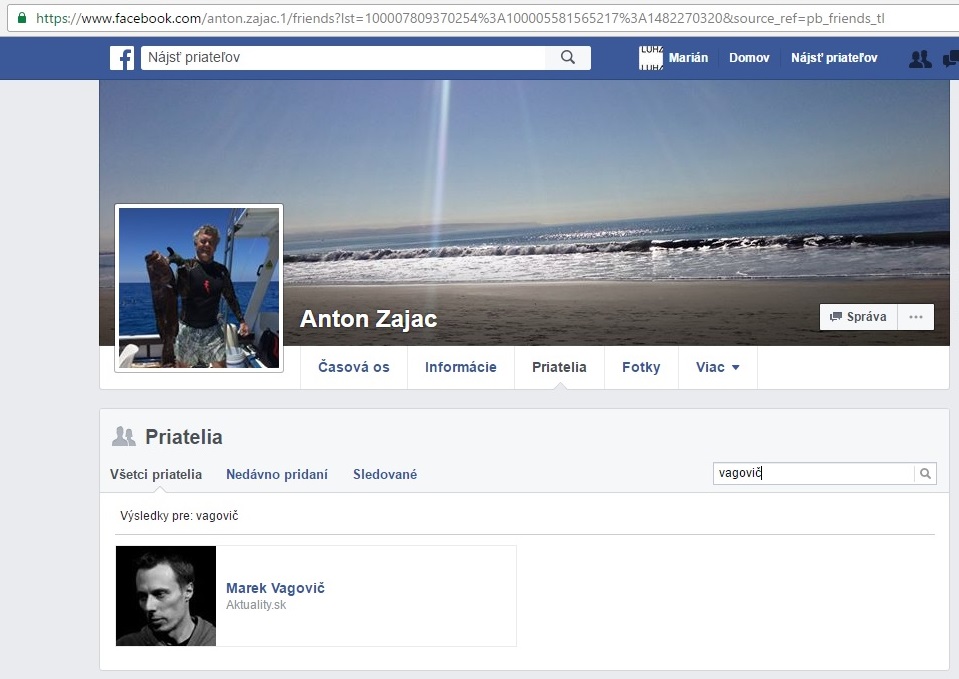The image size is (959, 679).
Task: Open the messages icon at top right
Action: pyautogui.click(x=950, y=58)
